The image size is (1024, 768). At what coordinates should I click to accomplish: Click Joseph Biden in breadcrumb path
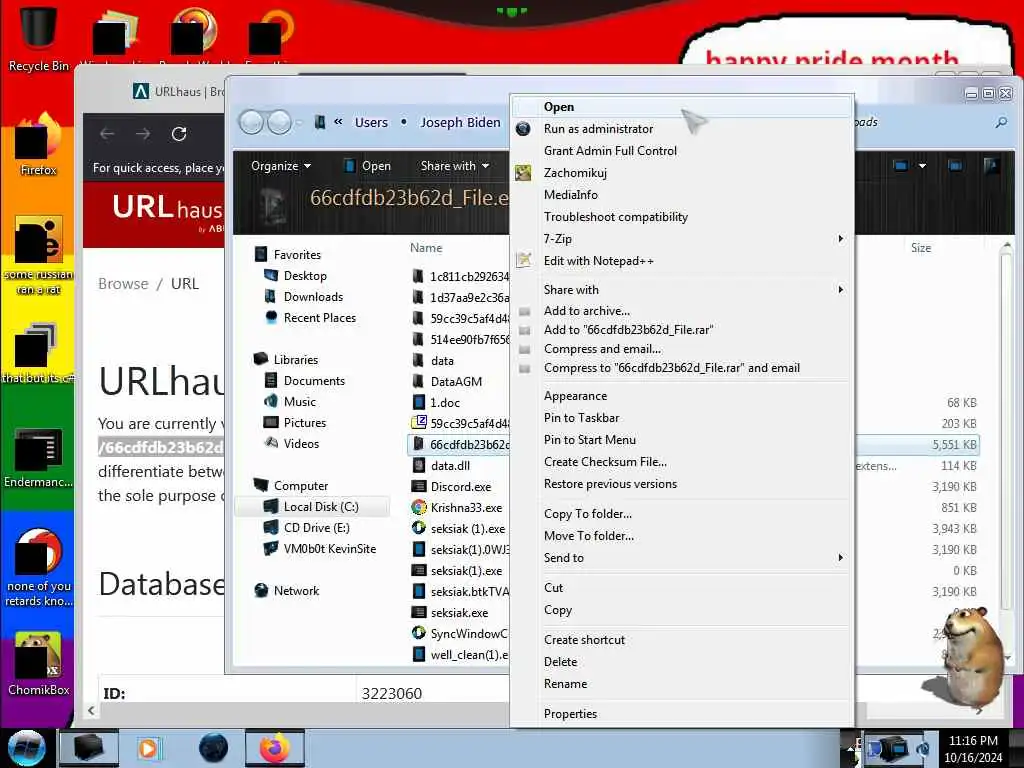(460, 122)
